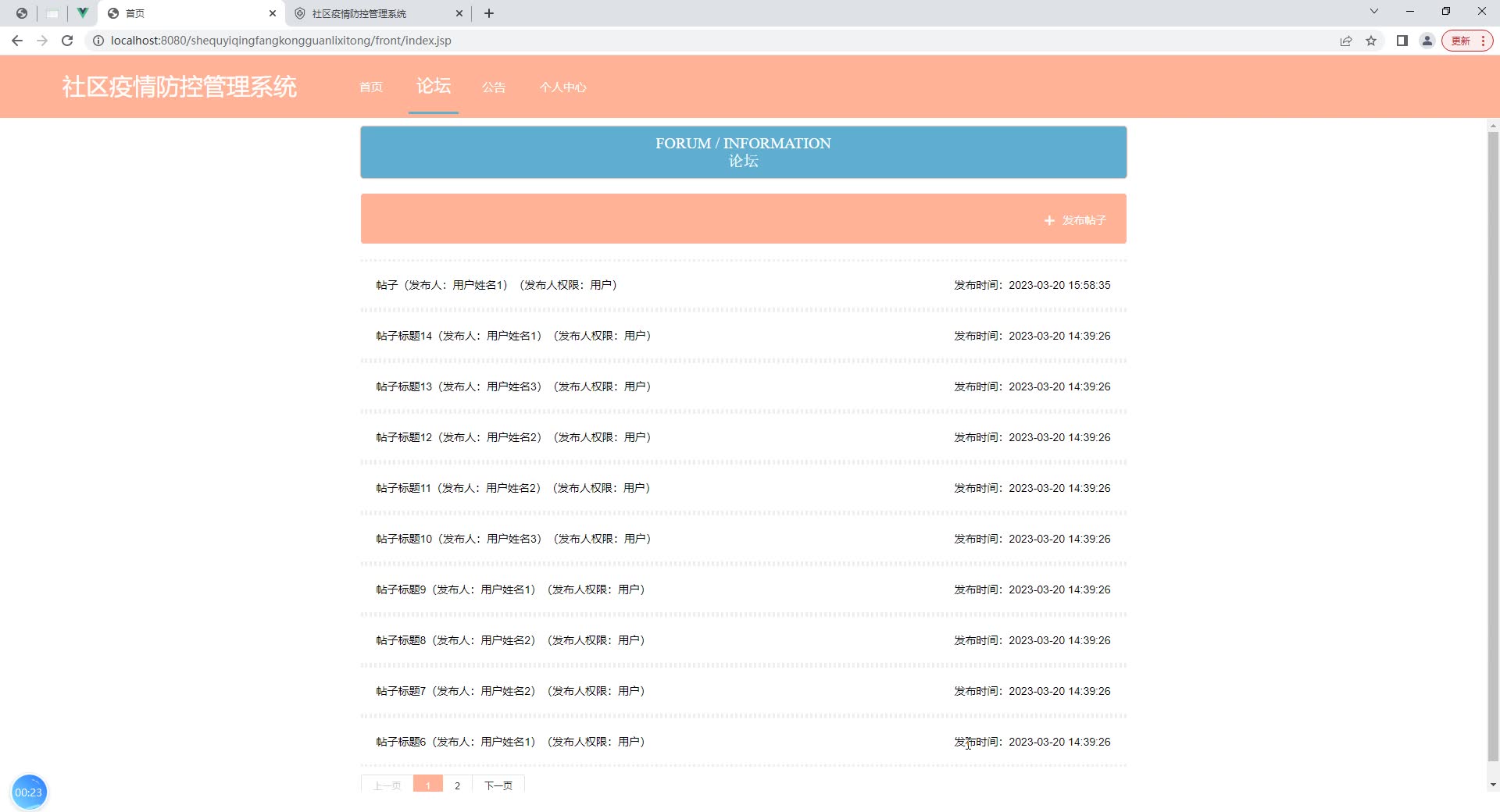This screenshot has height=812, width=1500.
Task: Click the 更新 button in the toolbar
Action: [1460, 41]
